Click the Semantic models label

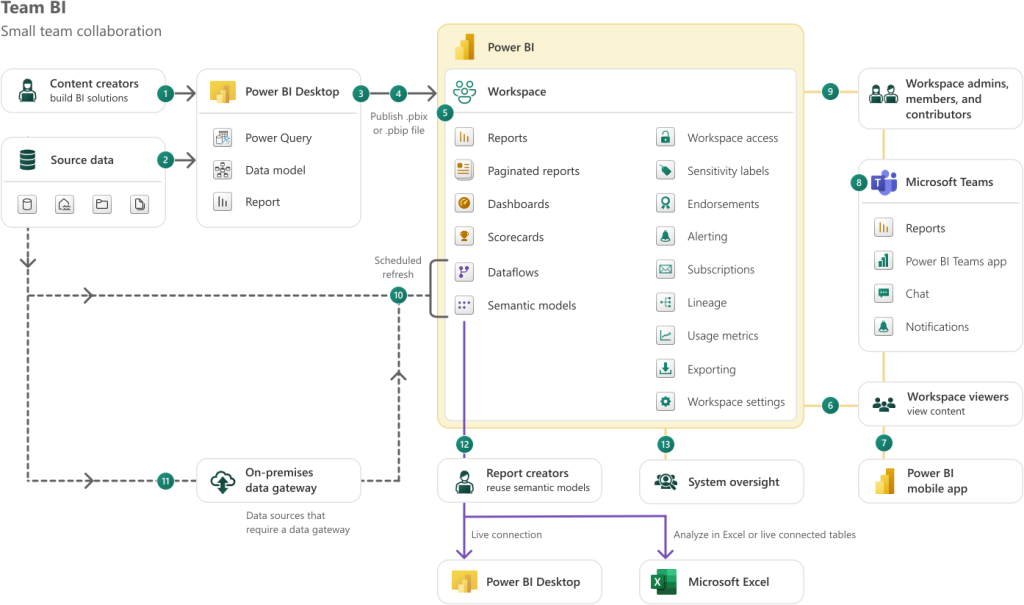pyautogui.click(x=531, y=306)
